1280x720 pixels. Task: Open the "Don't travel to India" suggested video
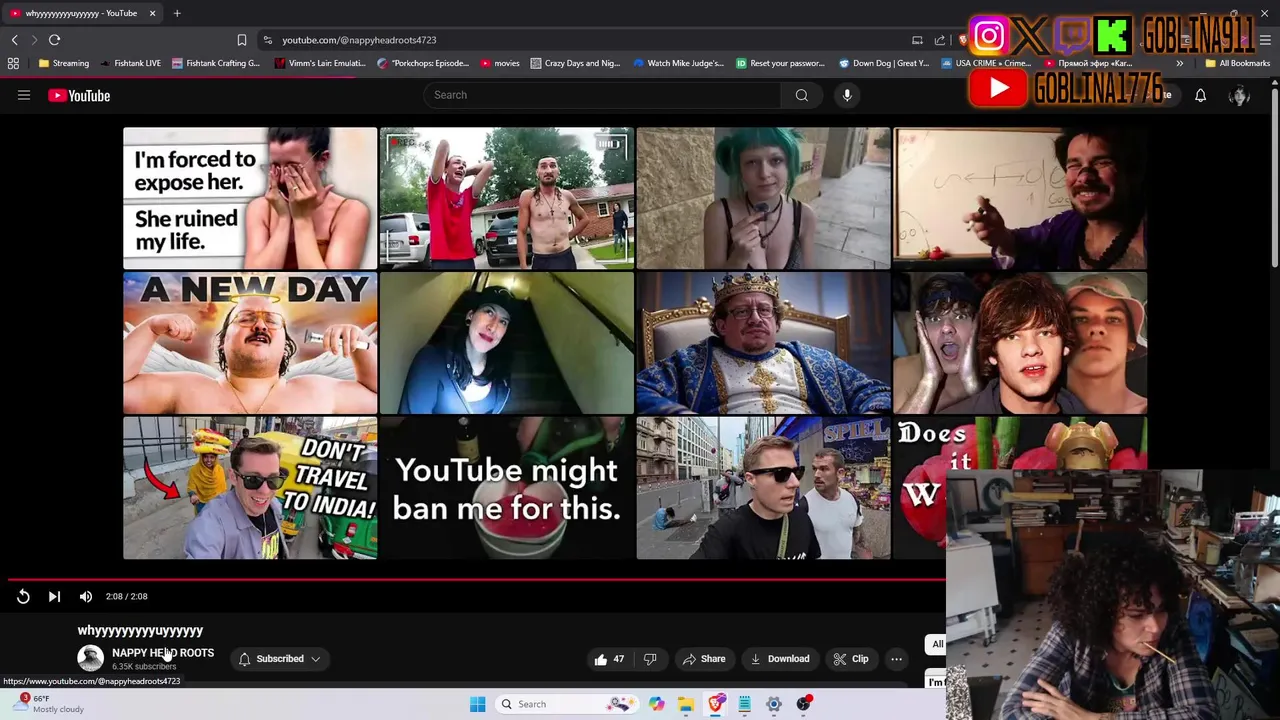point(250,488)
